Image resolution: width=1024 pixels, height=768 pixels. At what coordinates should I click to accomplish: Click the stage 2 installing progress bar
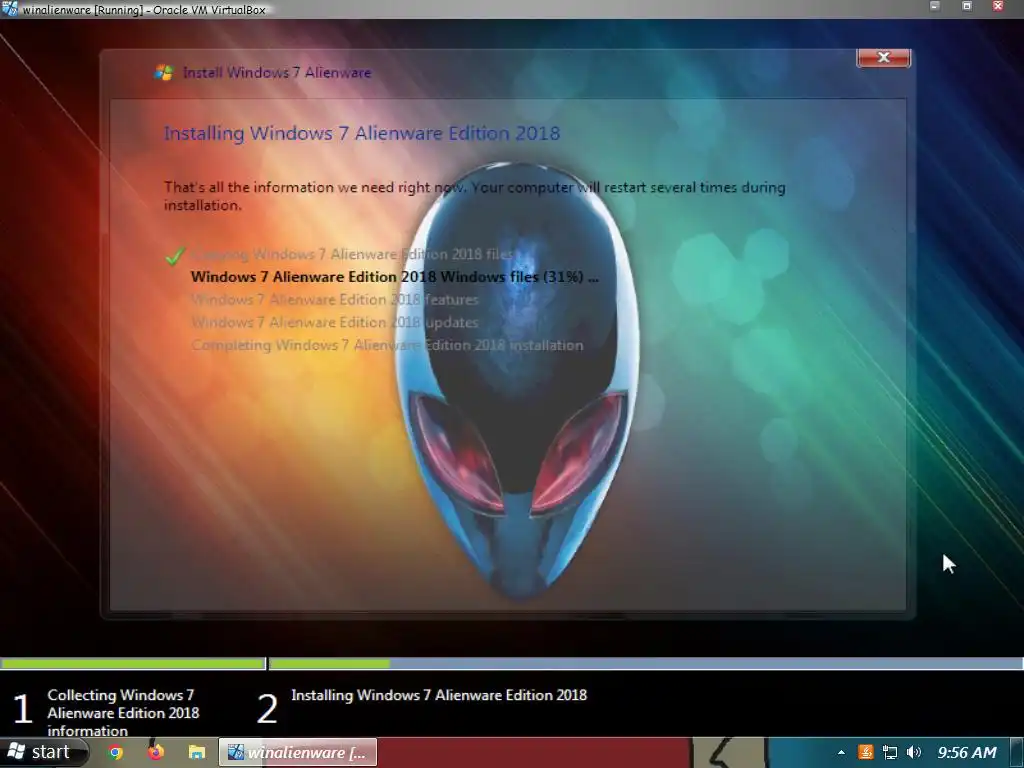click(x=646, y=664)
